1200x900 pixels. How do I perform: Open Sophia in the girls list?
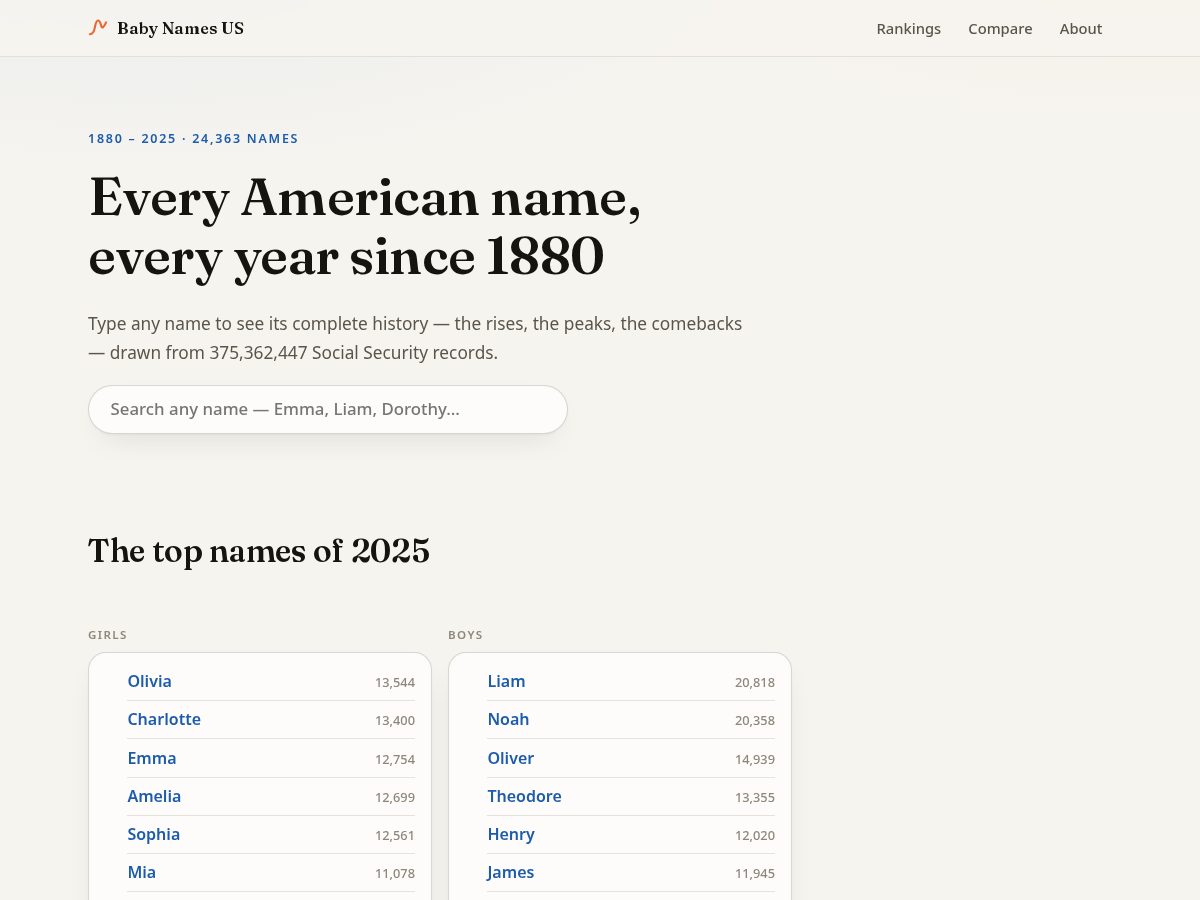[x=154, y=834]
